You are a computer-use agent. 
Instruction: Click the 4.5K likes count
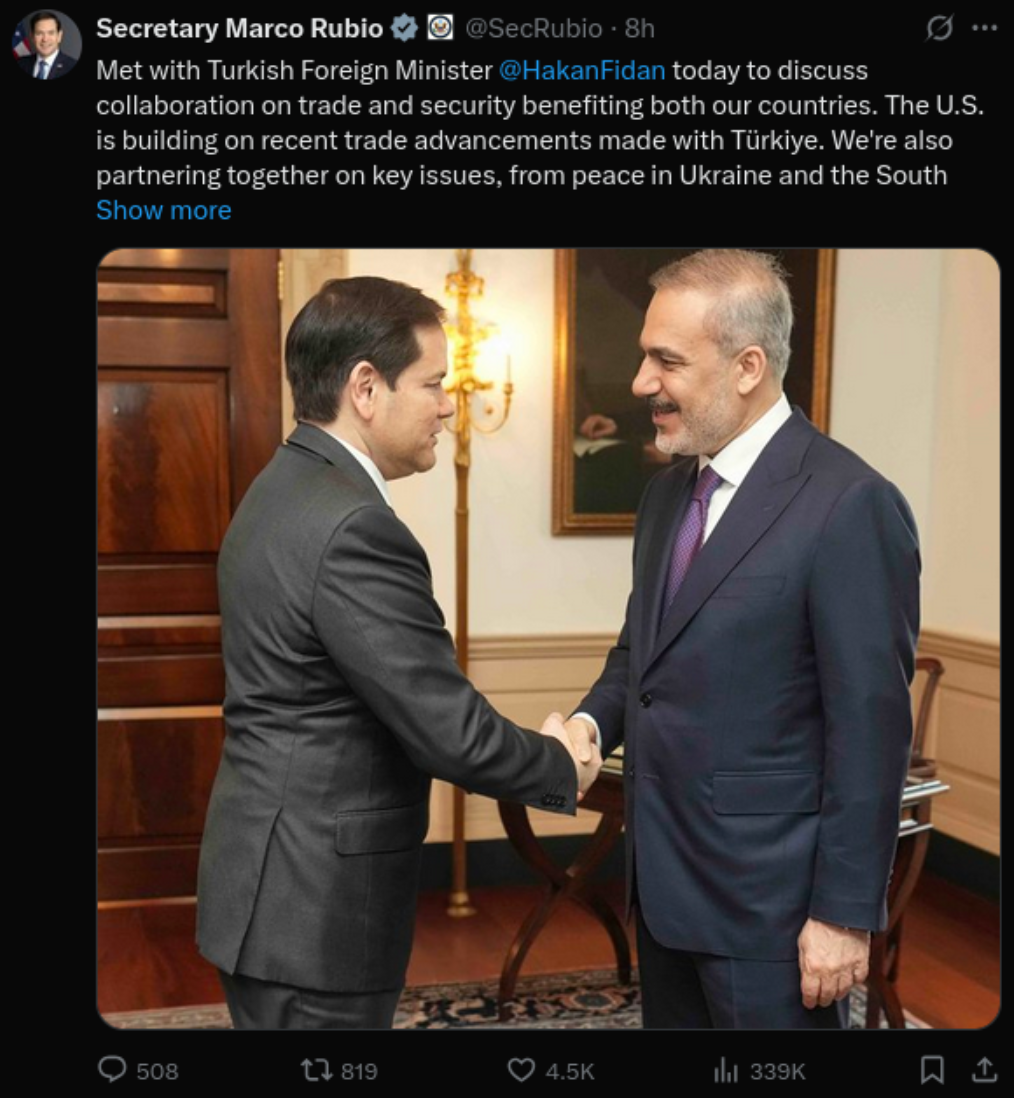point(569,1071)
